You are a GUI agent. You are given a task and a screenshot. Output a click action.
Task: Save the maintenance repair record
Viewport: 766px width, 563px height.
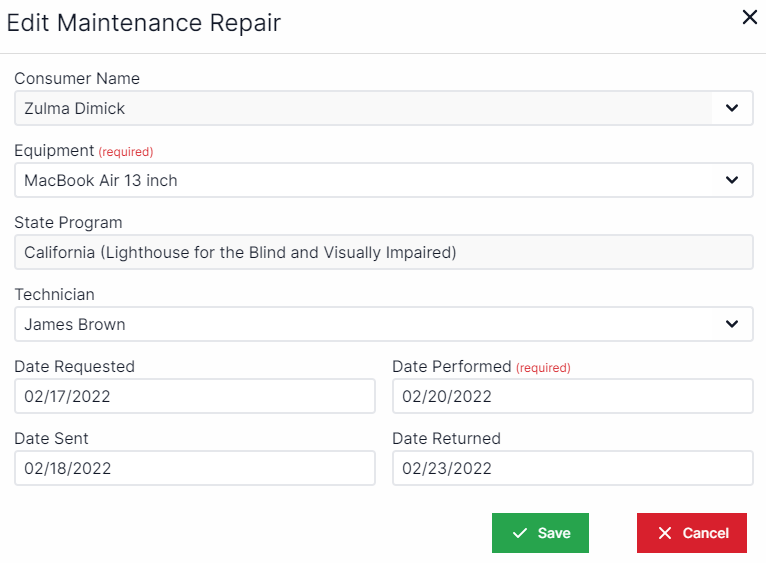pos(540,533)
